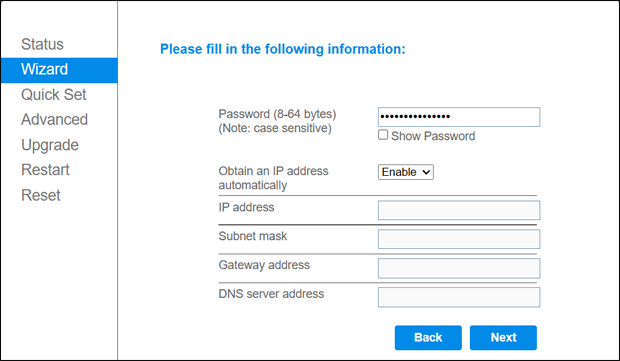This screenshot has height=361, width=620.
Task: Click the DNS server address box
Action: pos(459,297)
